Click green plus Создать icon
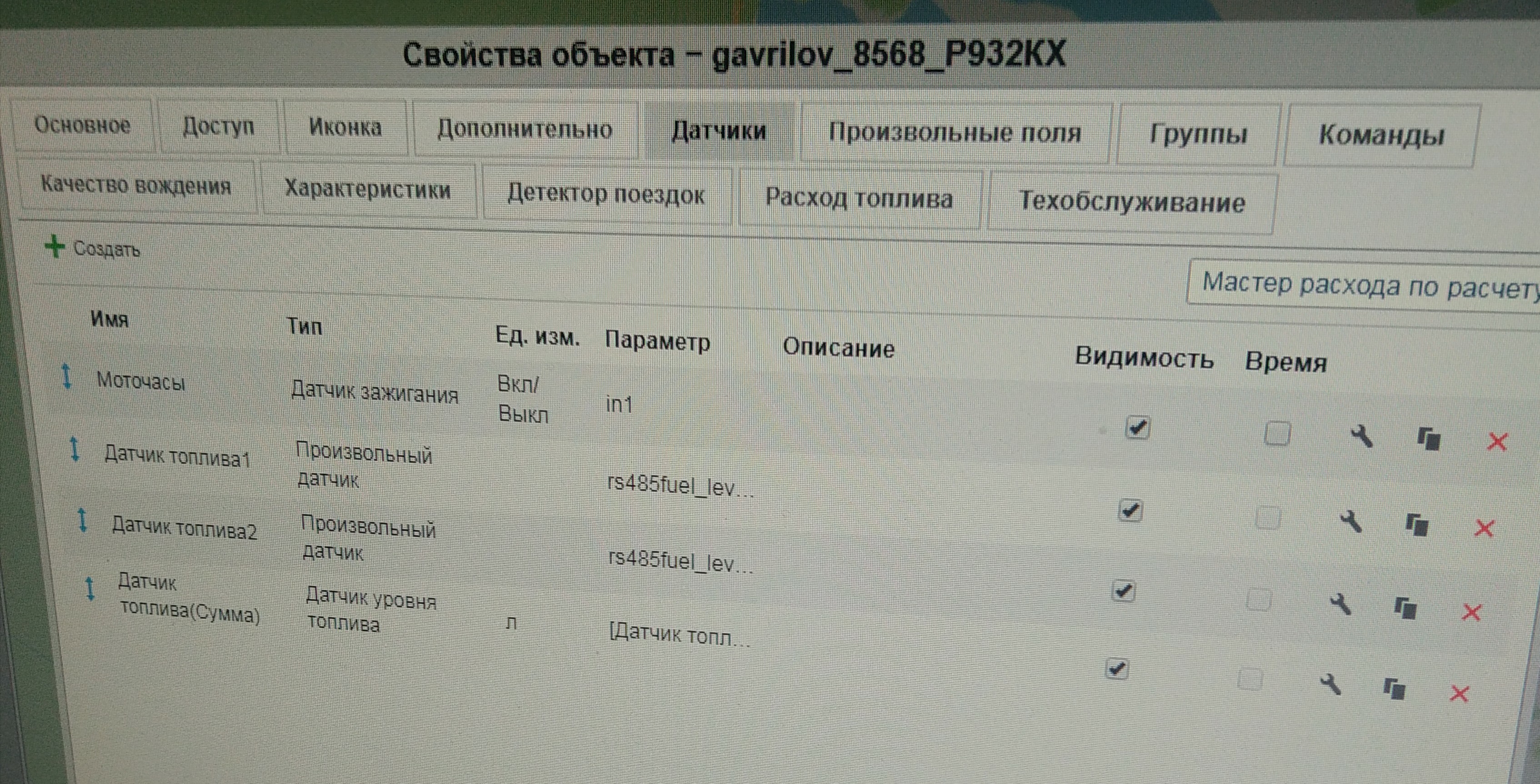 tap(55, 246)
